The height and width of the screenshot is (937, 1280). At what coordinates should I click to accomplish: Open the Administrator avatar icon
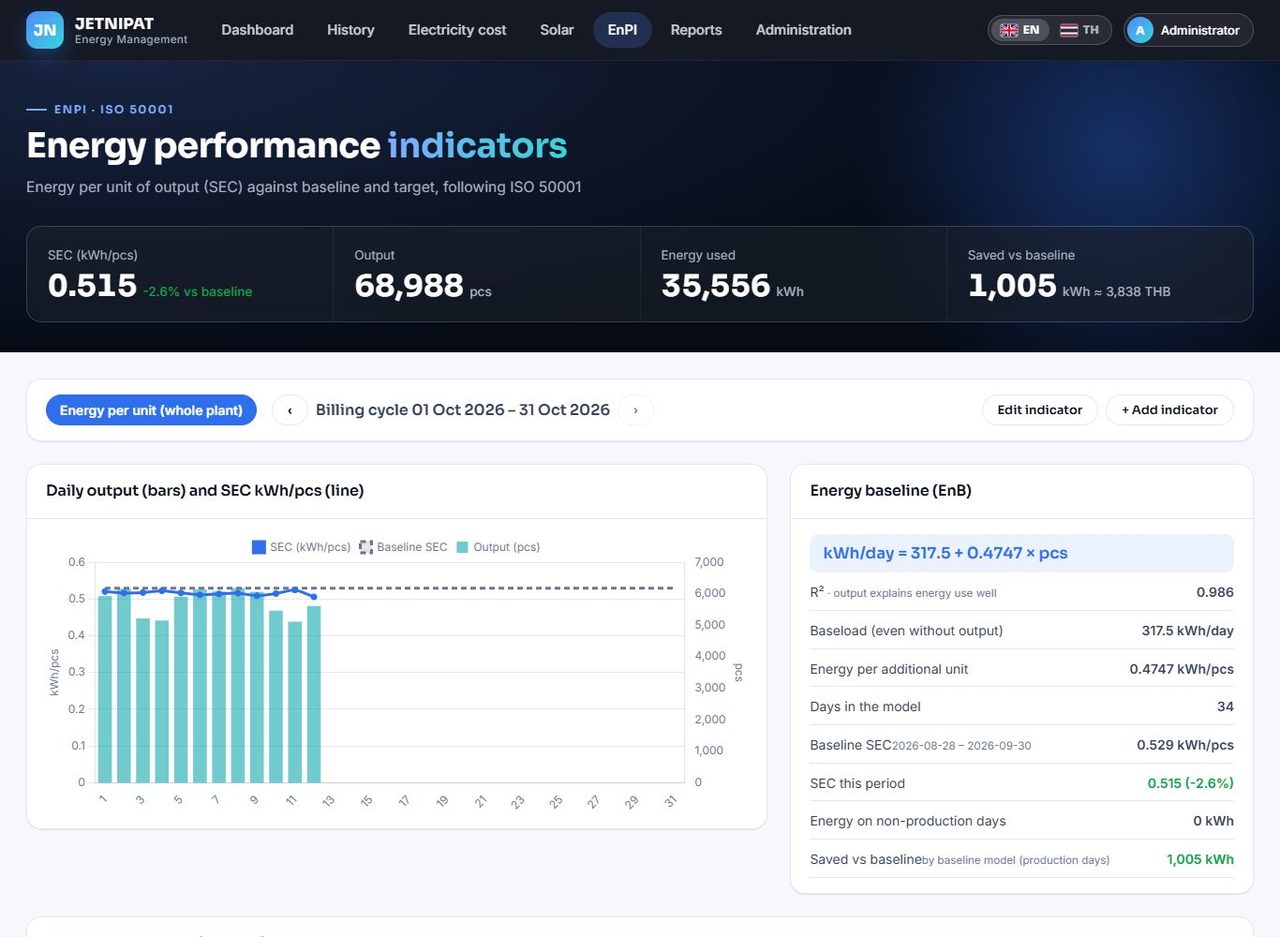(1140, 30)
